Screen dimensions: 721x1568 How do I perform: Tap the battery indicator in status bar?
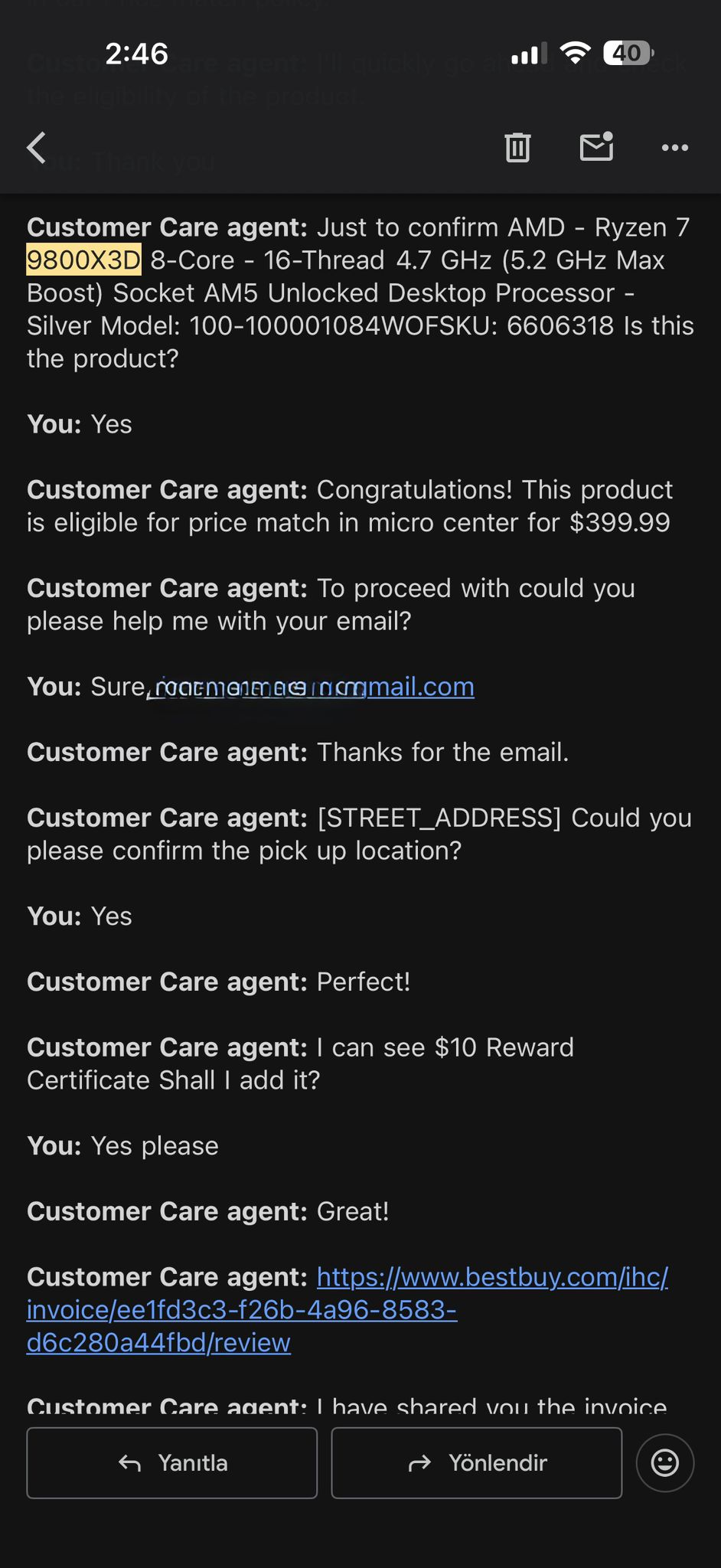click(628, 54)
